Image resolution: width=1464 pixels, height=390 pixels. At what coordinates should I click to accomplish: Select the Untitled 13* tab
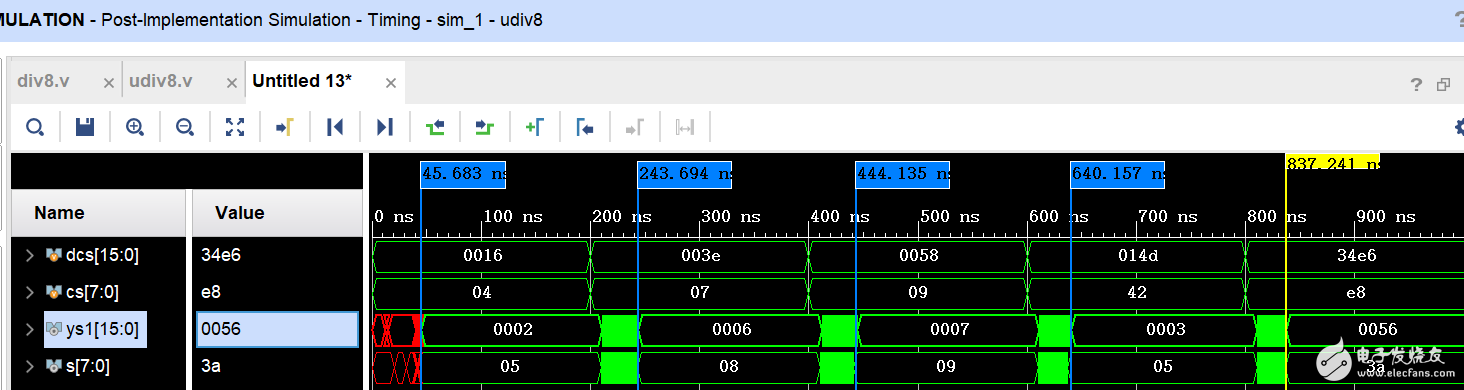pyautogui.click(x=302, y=81)
